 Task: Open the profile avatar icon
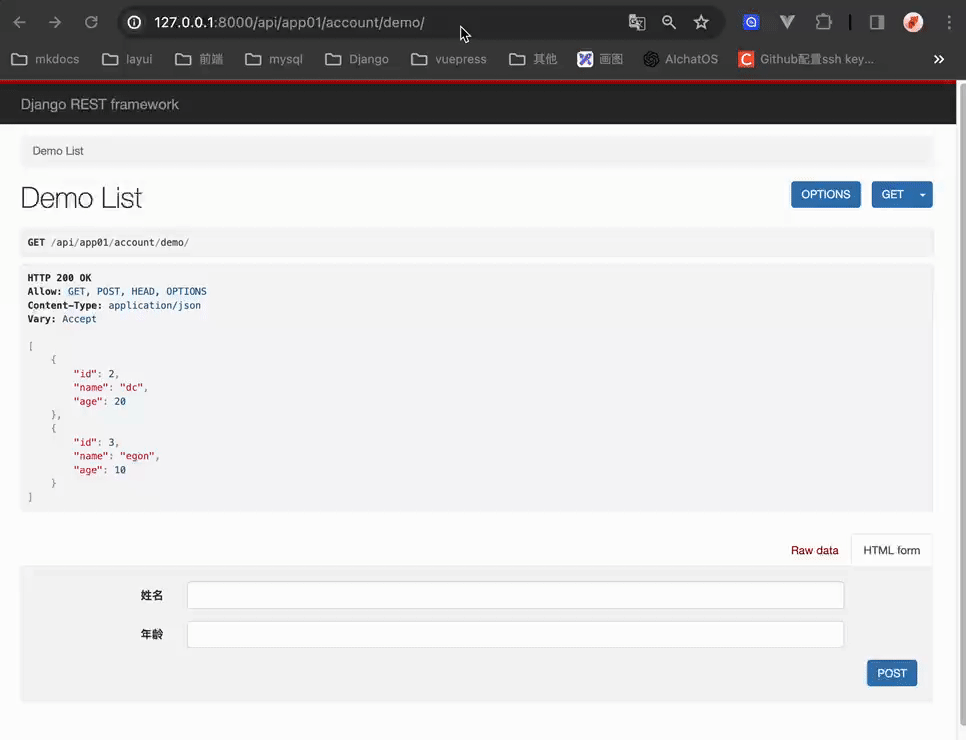pyautogui.click(x=913, y=22)
